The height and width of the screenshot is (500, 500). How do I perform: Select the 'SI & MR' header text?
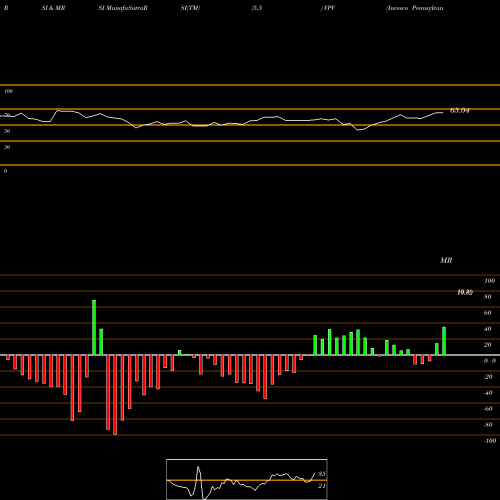pos(53,8)
